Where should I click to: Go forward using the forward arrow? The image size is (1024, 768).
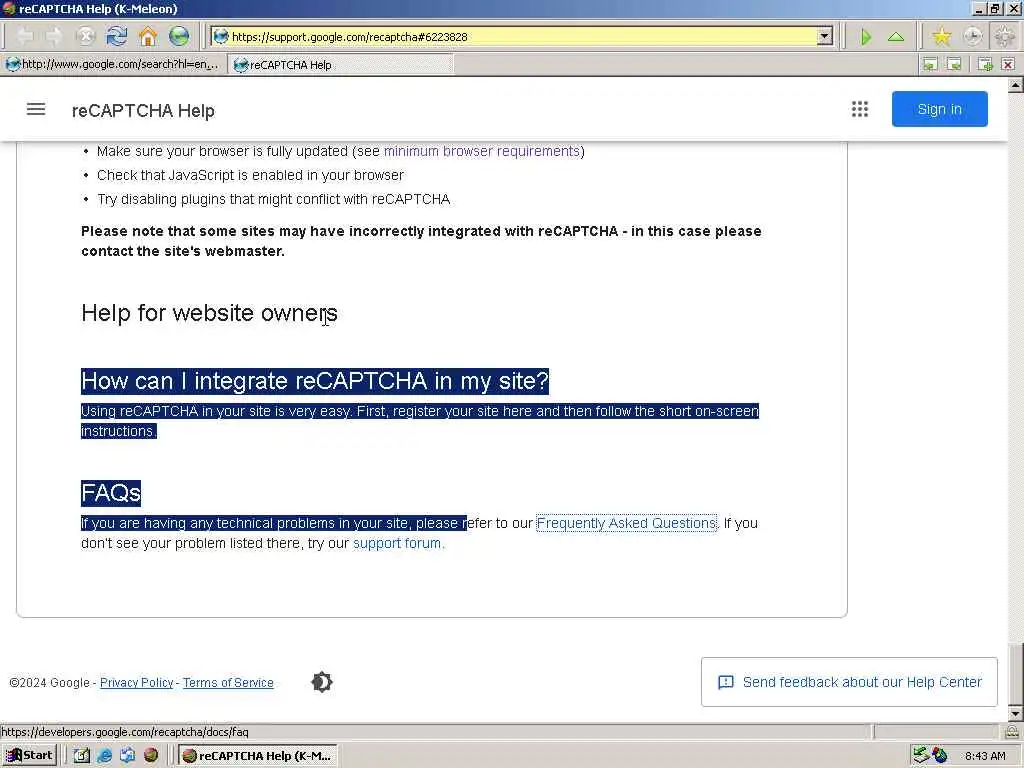(54, 37)
